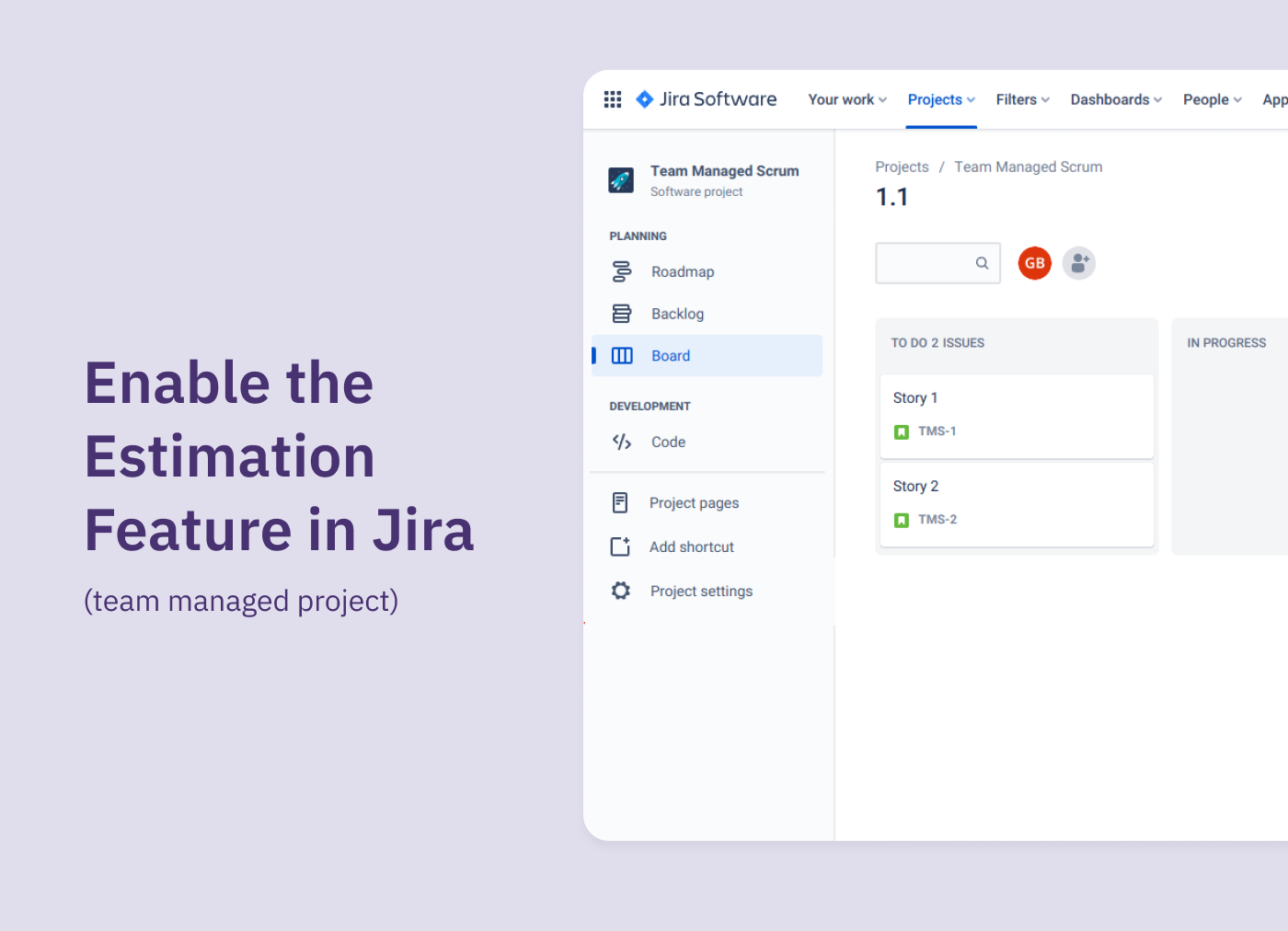This screenshot has width=1288, height=931.
Task: Select the Board icon in sidebar
Action: pos(621,355)
